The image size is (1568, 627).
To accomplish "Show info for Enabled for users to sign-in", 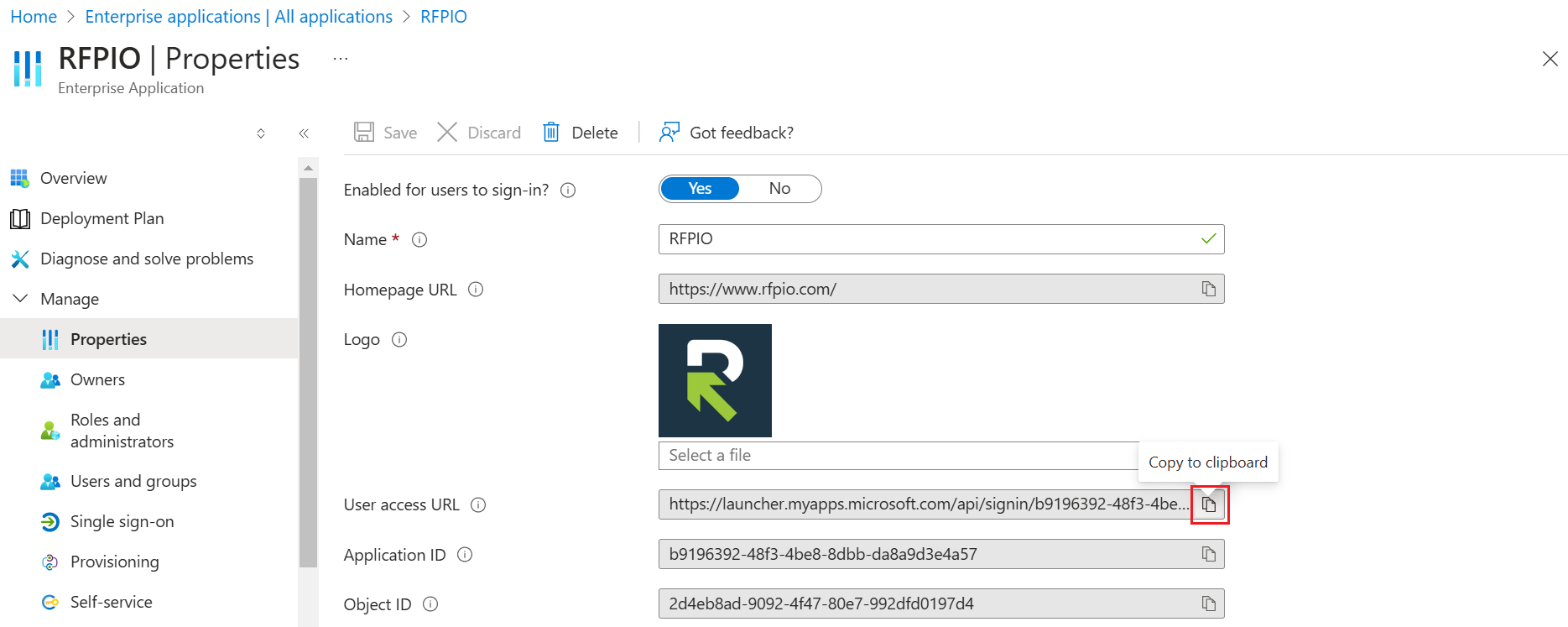I will [568, 190].
